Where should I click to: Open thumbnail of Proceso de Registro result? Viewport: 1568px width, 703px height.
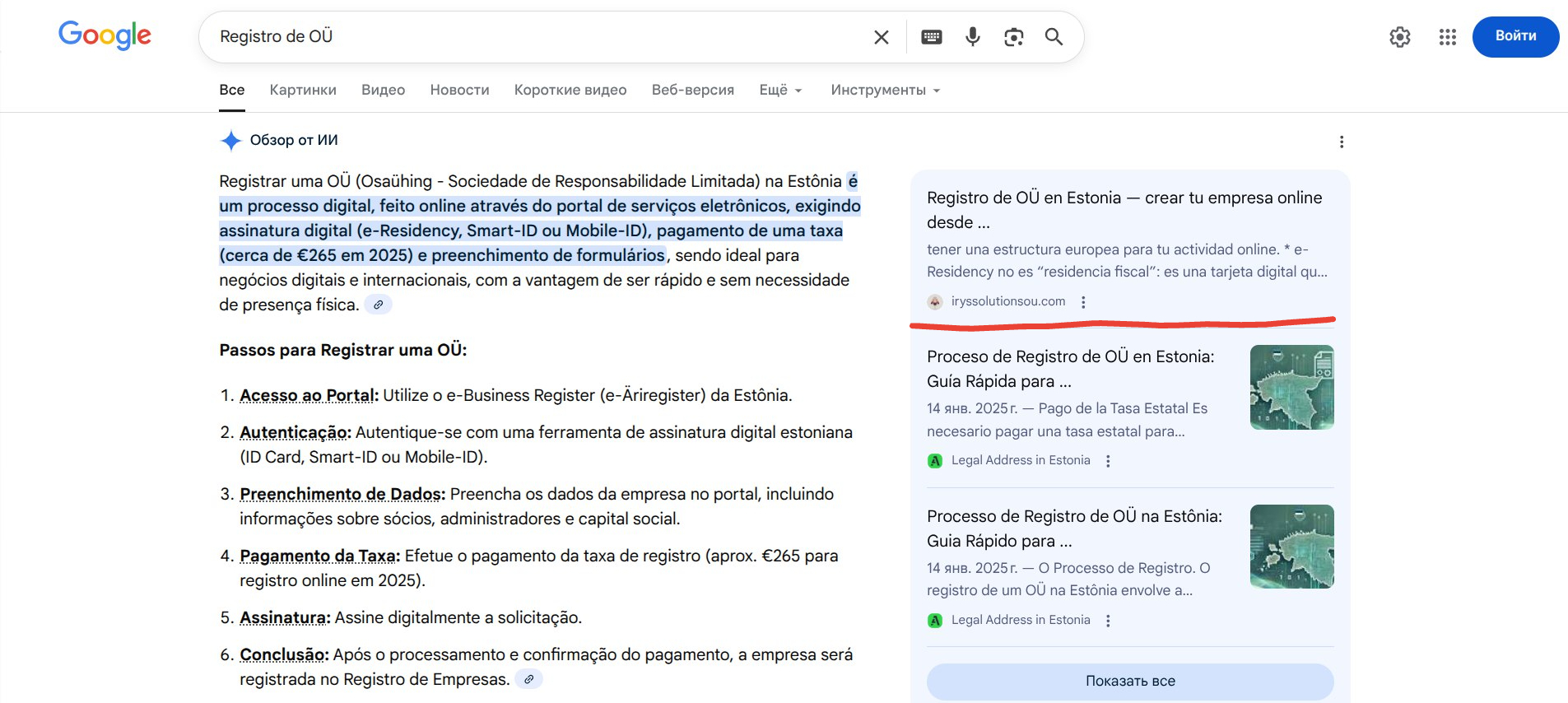point(1291,388)
